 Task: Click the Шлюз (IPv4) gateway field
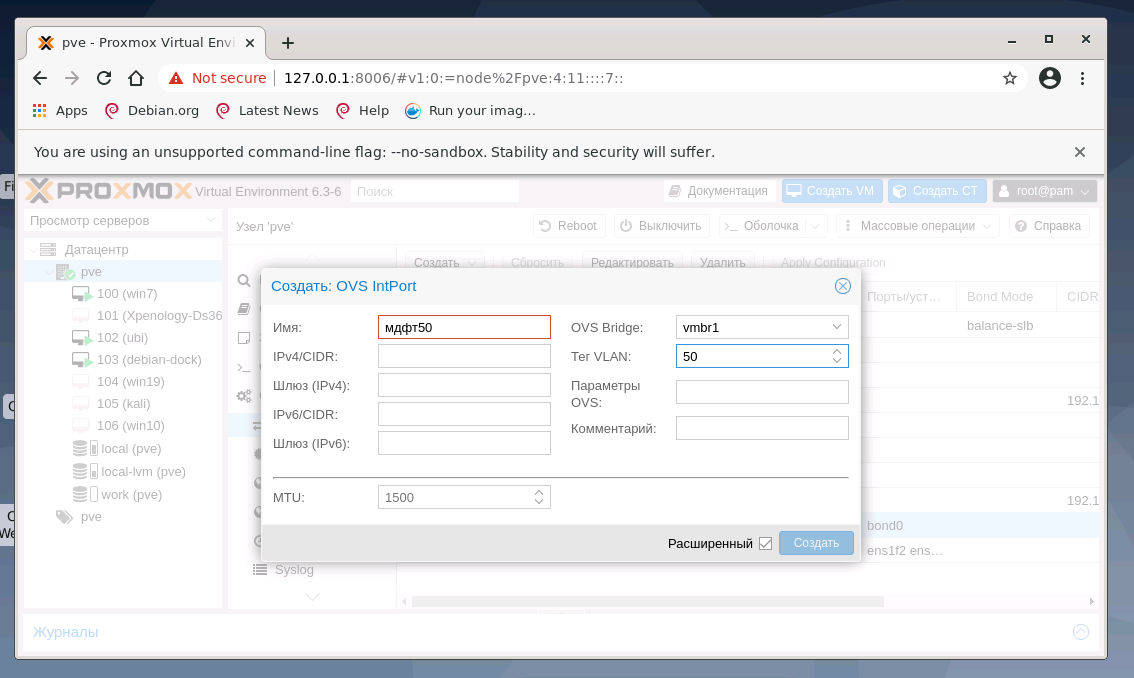click(x=464, y=385)
